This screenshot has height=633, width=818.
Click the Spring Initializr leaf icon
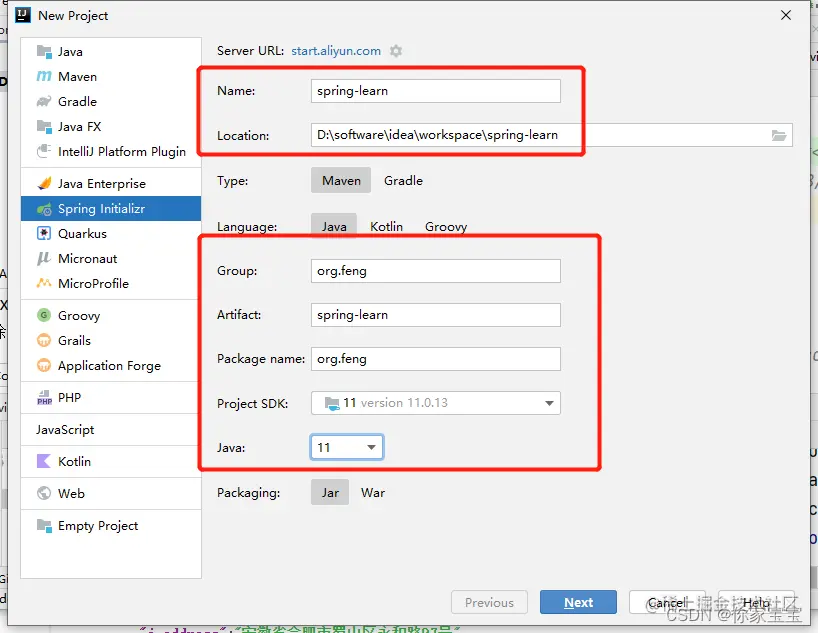coord(44,209)
